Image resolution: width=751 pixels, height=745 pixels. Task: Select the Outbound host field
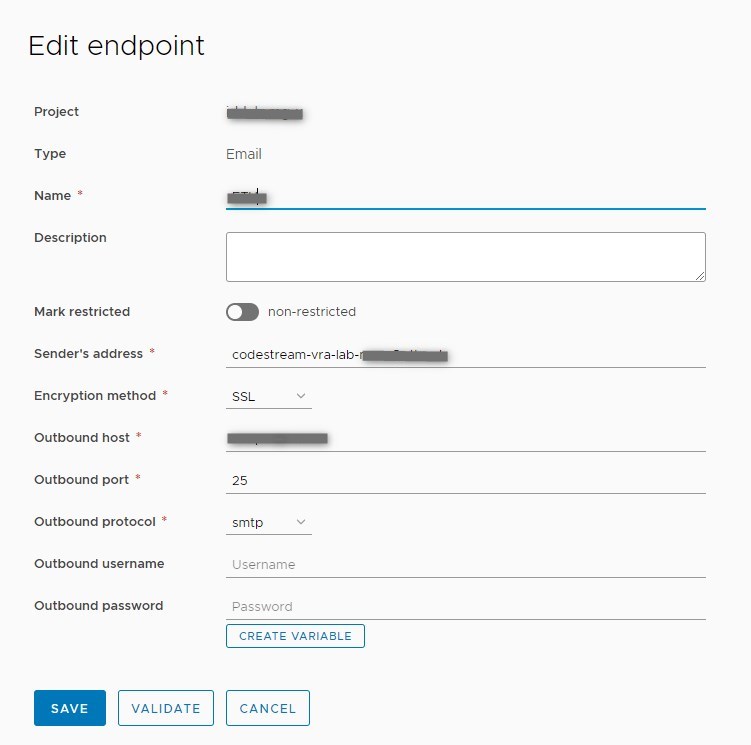point(465,439)
